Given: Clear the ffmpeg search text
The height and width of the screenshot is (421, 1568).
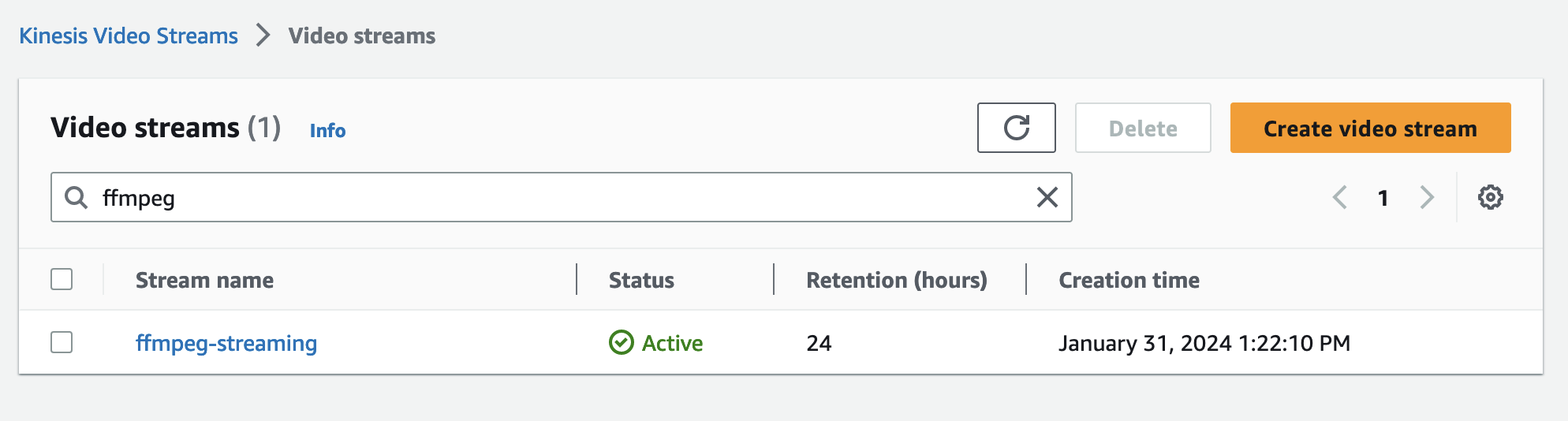Looking at the screenshot, I should click(1047, 197).
